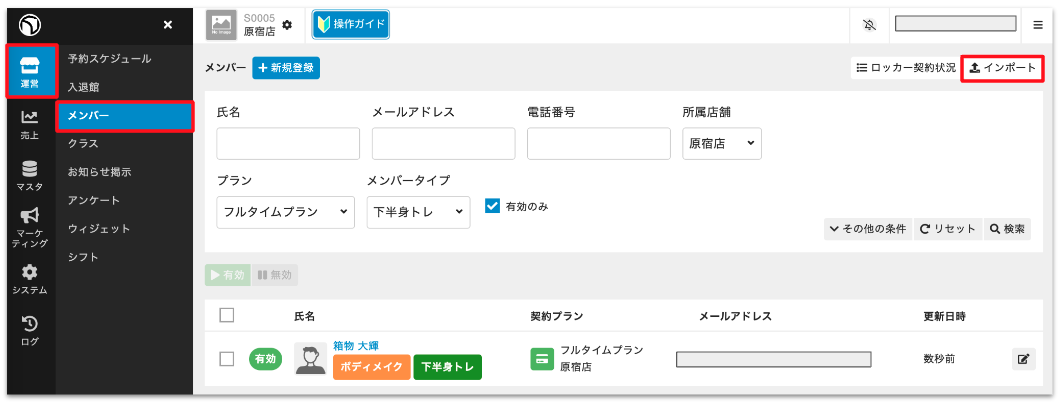
Task: Click the 氏名 search input field
Action: click(x=288, y=144)
